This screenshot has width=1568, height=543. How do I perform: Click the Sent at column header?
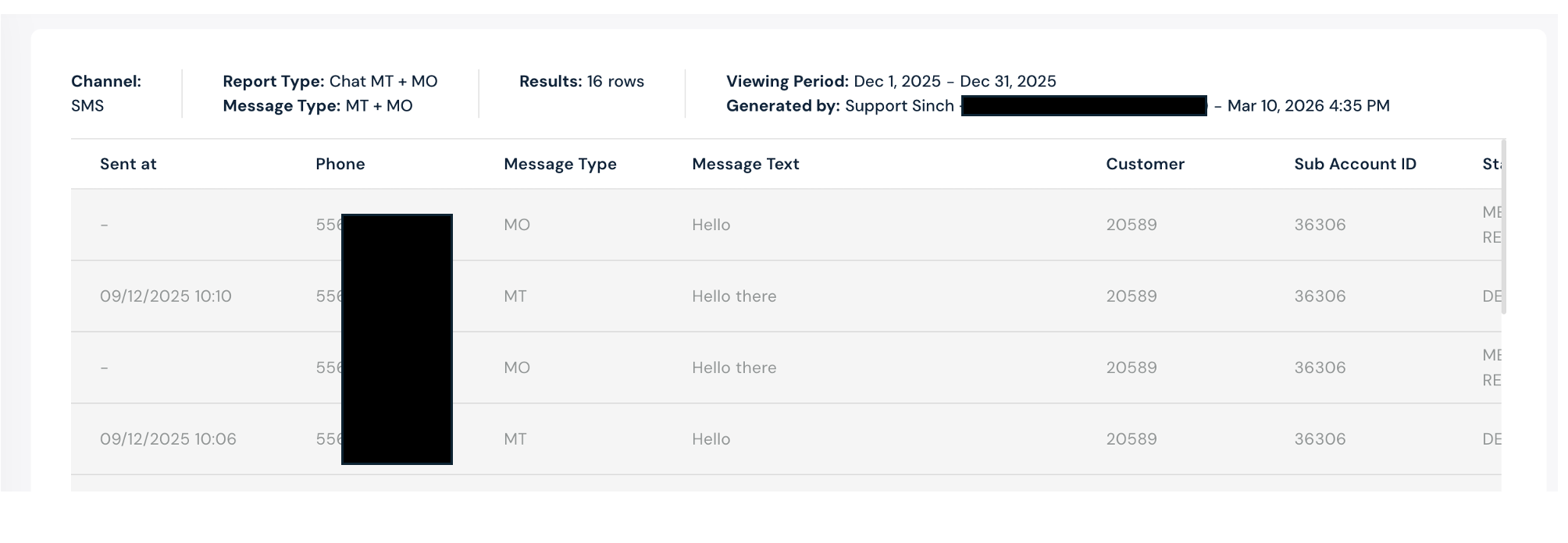coord(128,164)
